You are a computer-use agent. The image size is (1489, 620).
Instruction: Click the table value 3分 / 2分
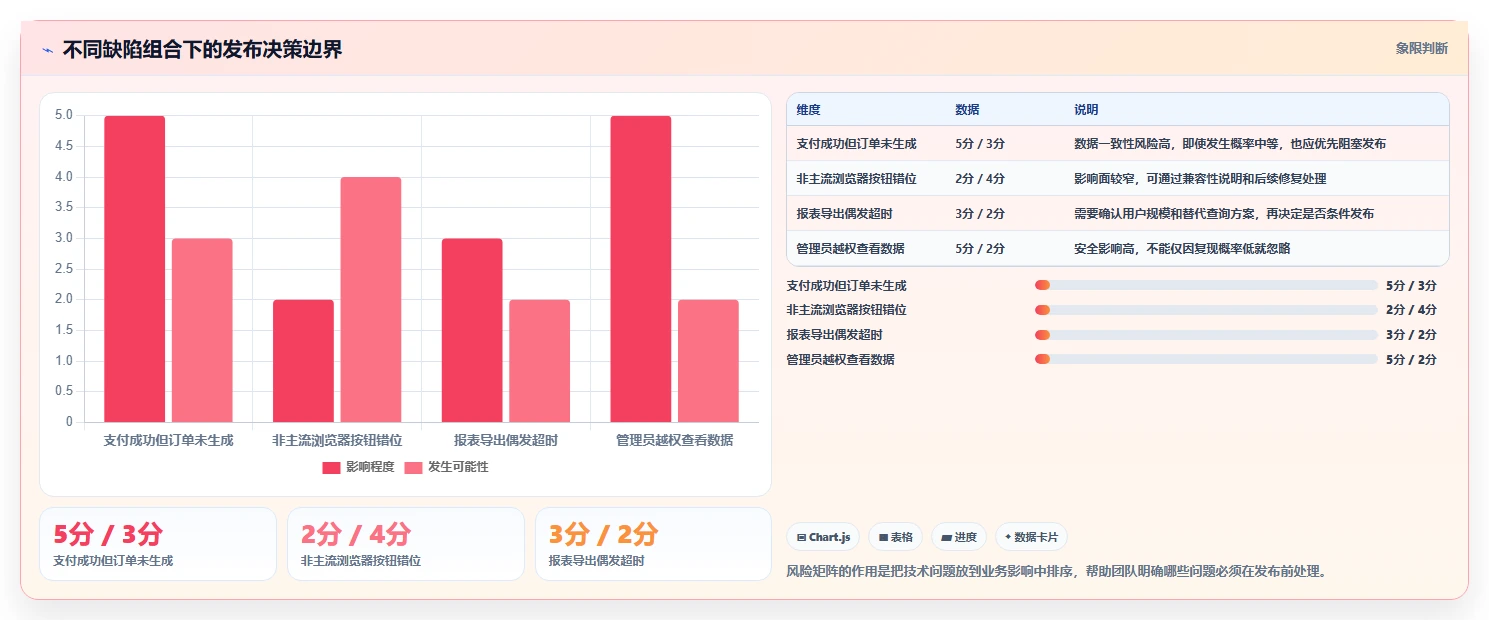(x=980, y=214)
